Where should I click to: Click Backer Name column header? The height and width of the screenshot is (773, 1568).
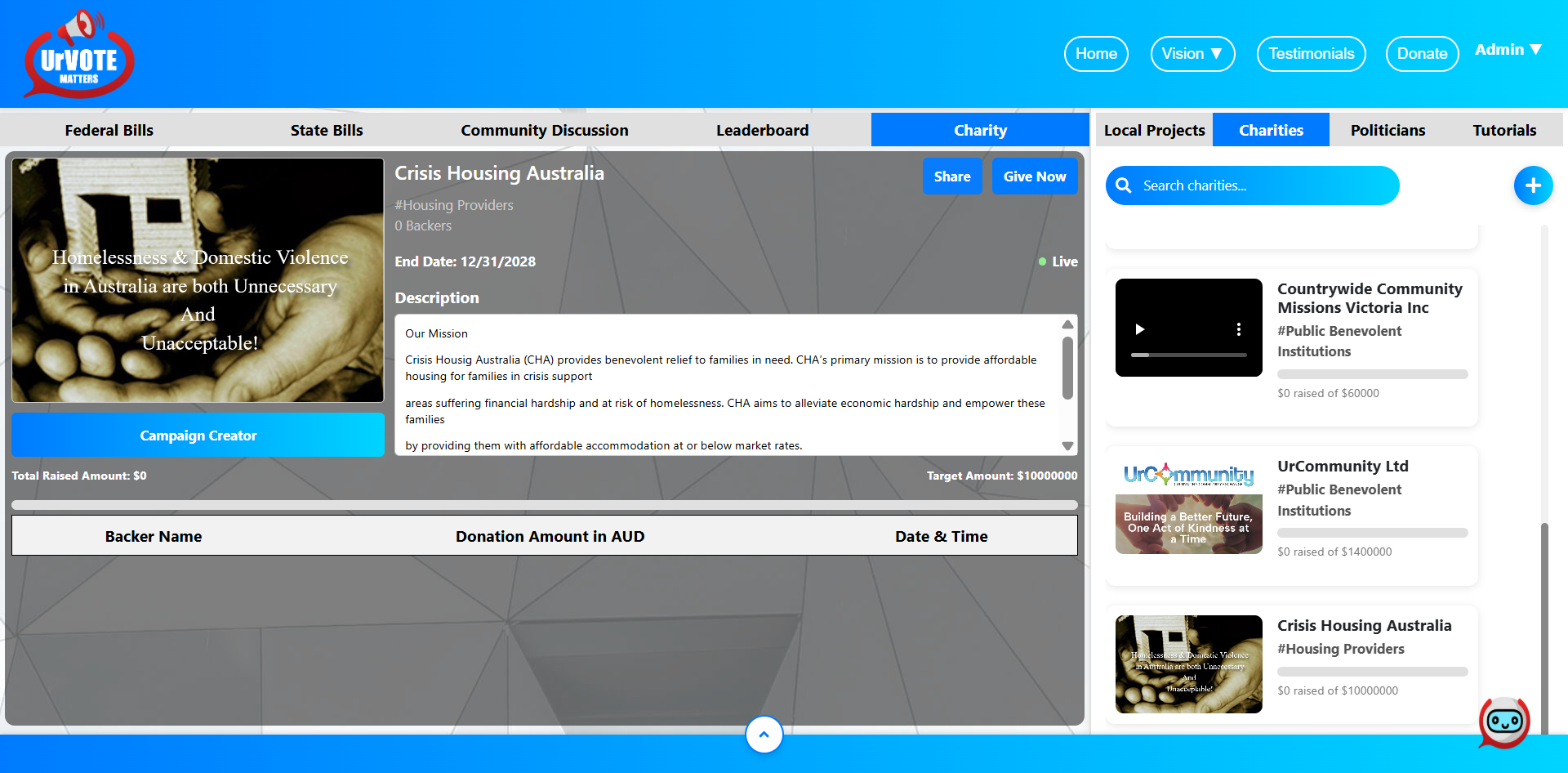click(154, 536)
